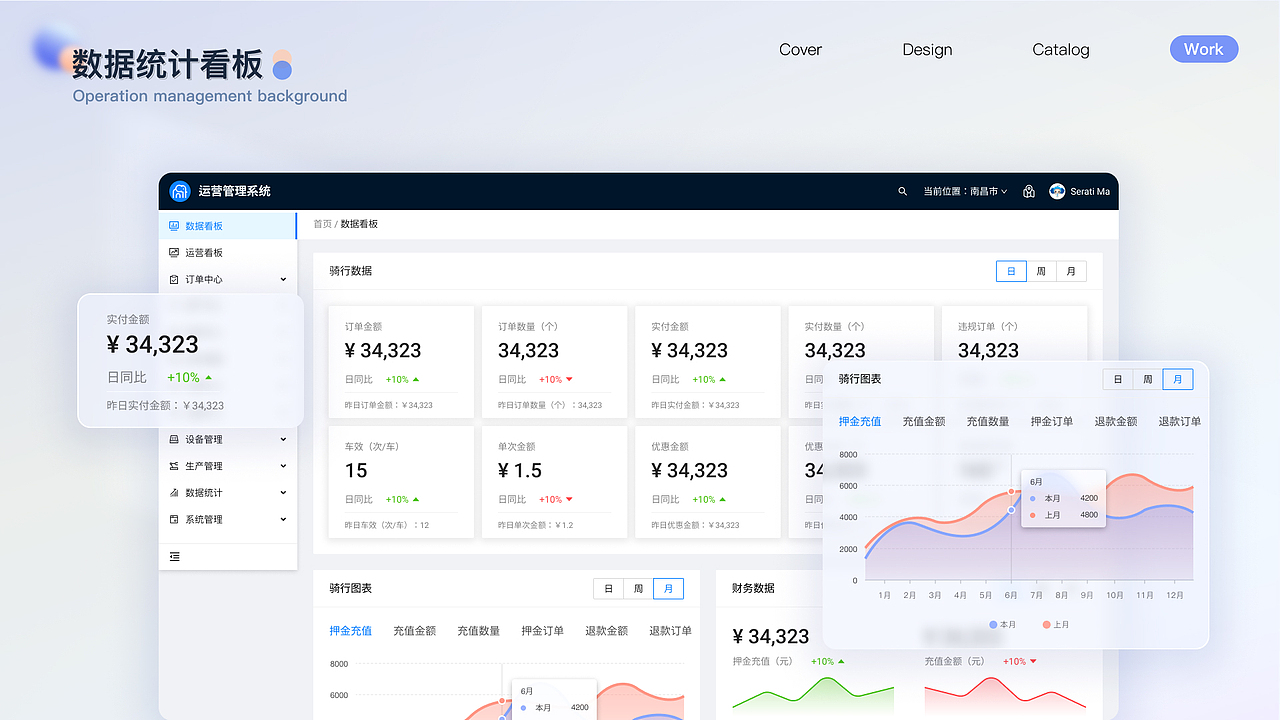Switch to 充值金额 tab in floating chart card
1280x720 pixels.
[924, 422]
